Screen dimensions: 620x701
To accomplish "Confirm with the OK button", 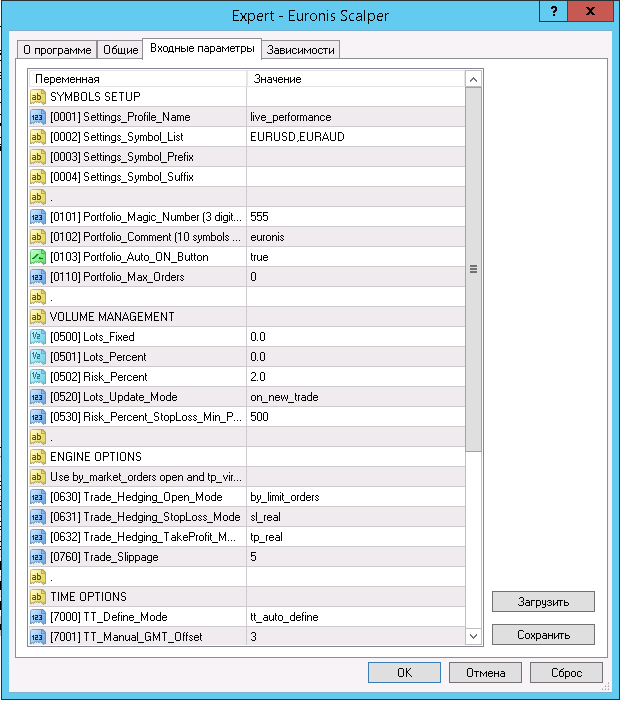I will (404, 673).
